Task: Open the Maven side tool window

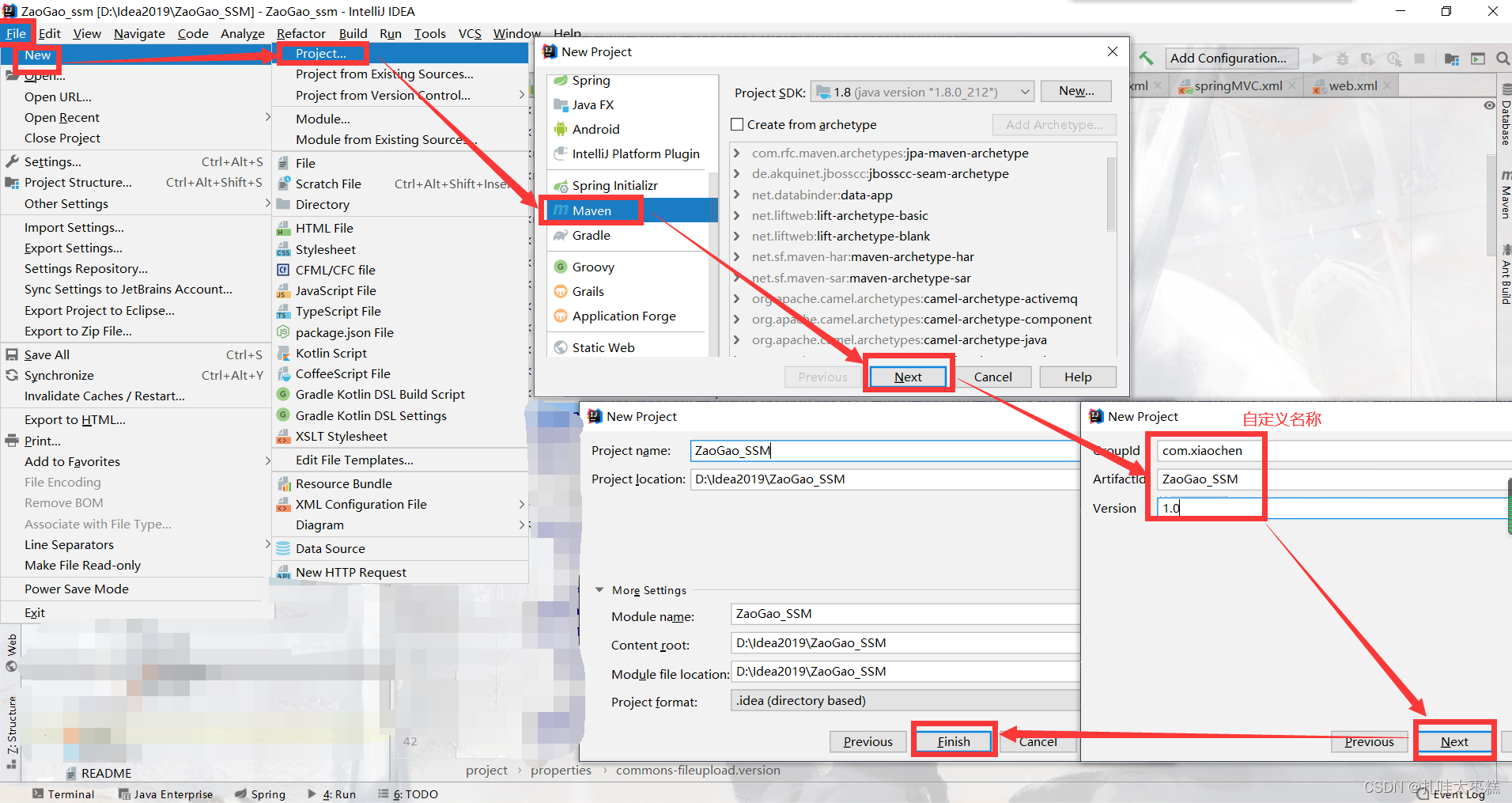Action: (x=1505, y=195)
